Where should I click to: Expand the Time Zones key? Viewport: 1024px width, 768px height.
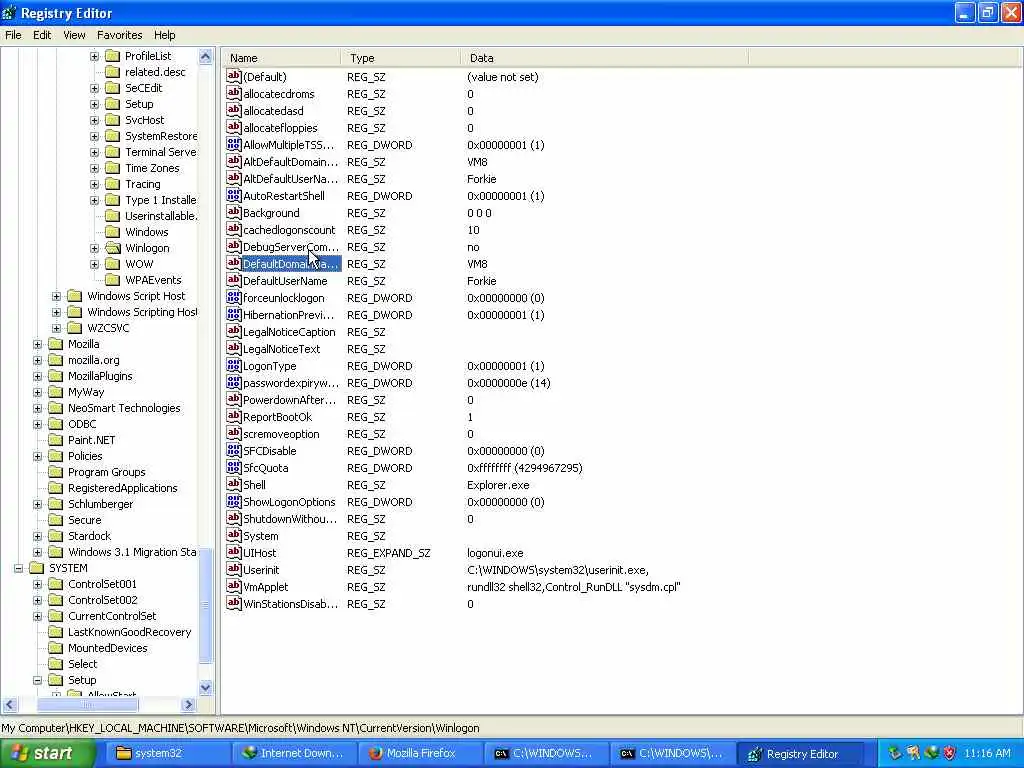pos(95,168)
